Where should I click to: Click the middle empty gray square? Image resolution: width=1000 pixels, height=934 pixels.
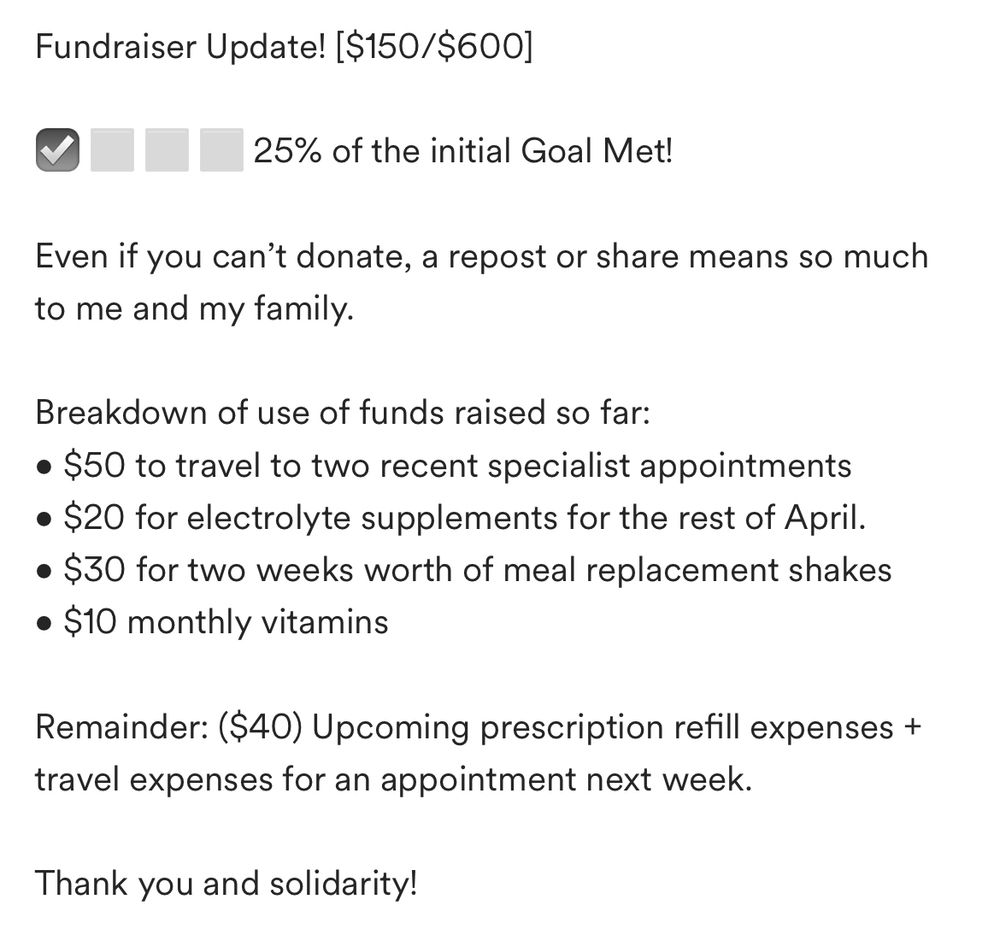click(167, 150)
